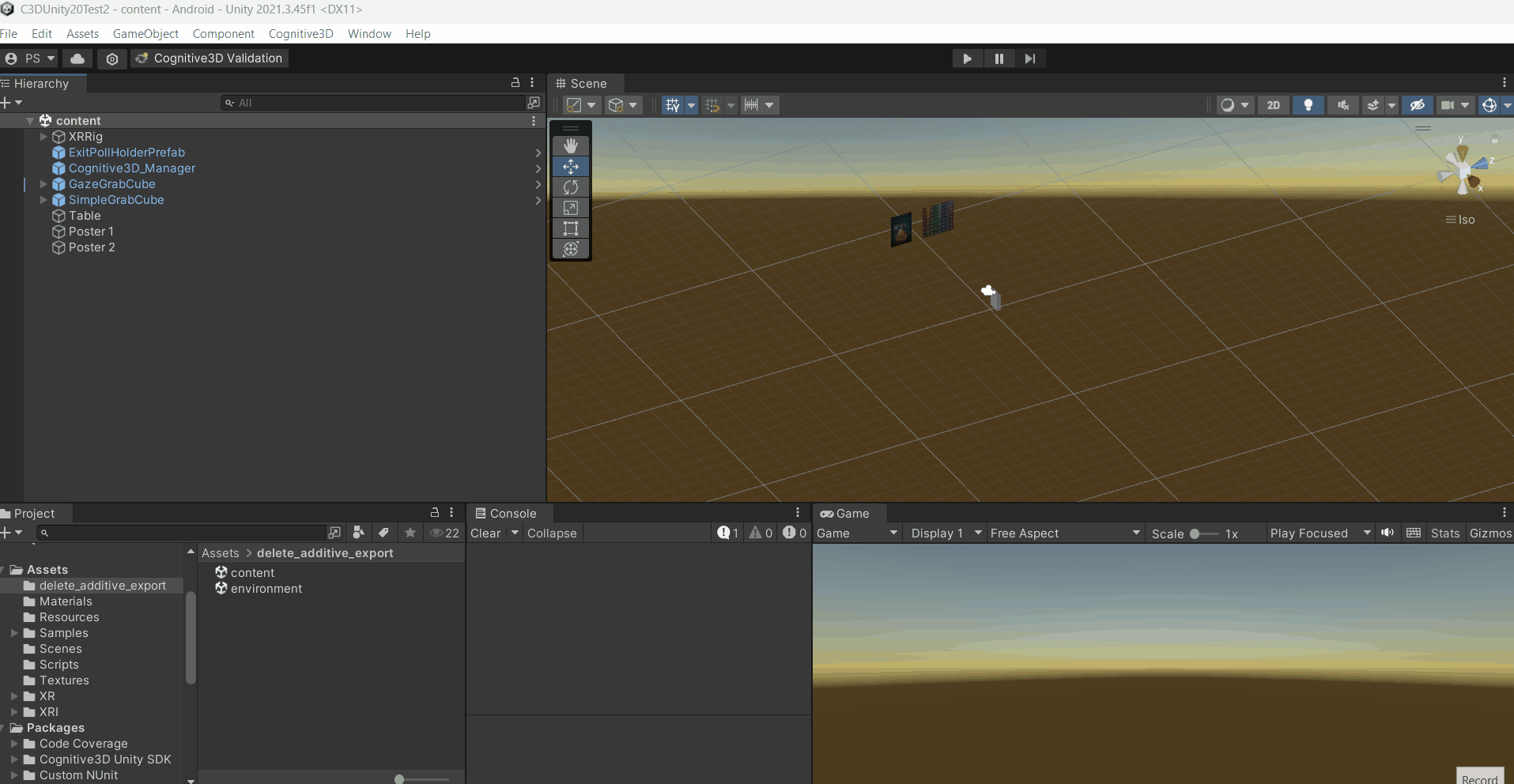This screenshot has height=784, width=1514.
Task: Open Unity Cloud services icon
Action: tap(77, 58)
